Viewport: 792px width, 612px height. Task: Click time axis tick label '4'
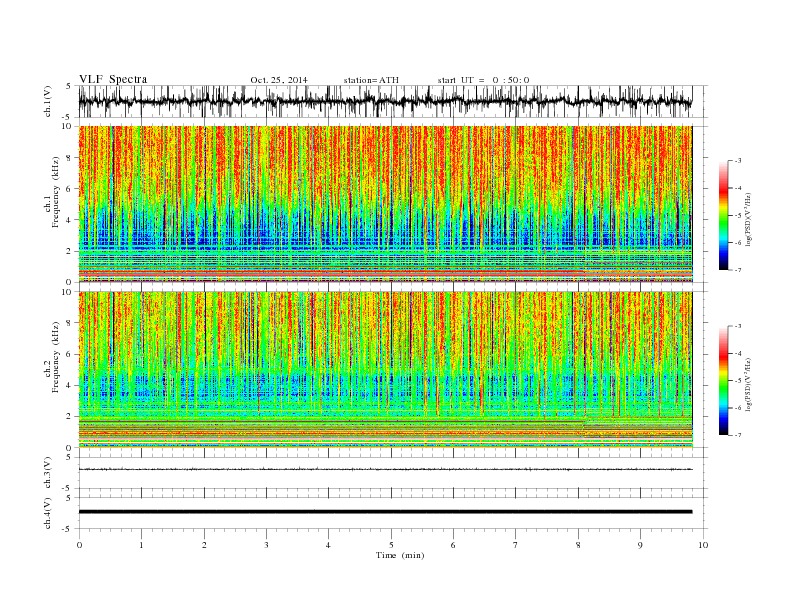coord(328,545)
